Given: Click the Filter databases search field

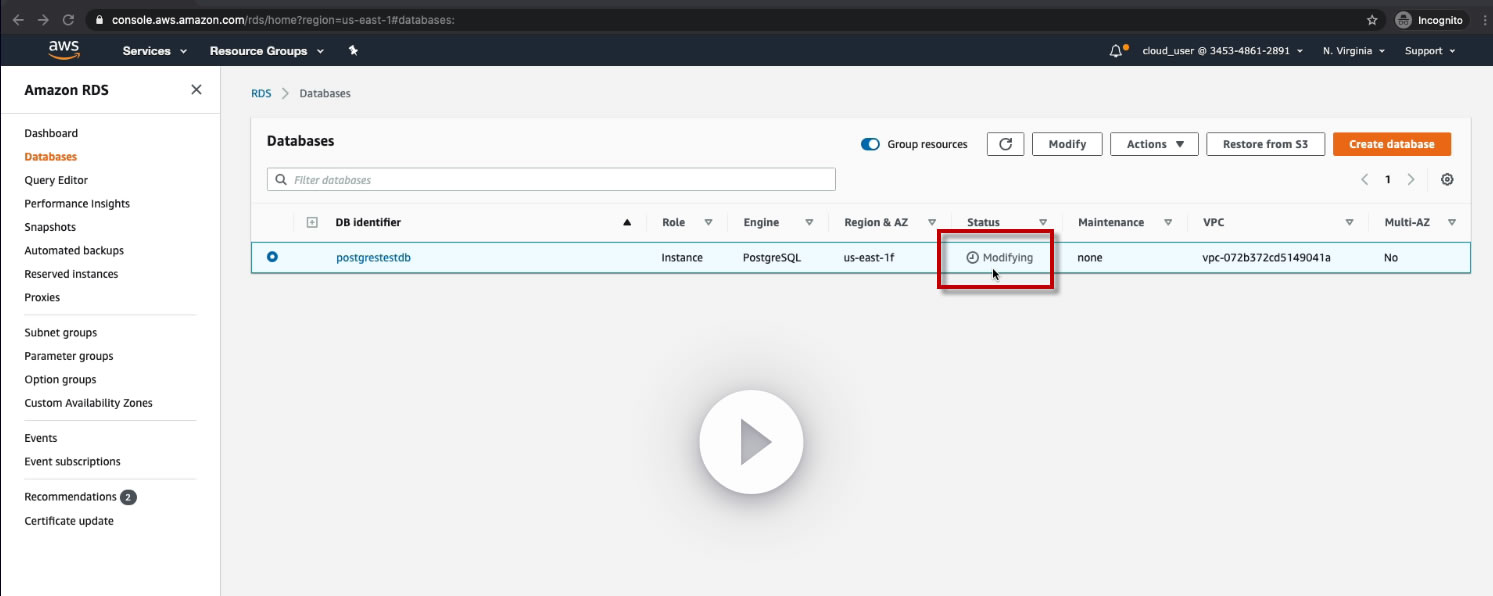Looking at the screenshot, I should point(551,180).
